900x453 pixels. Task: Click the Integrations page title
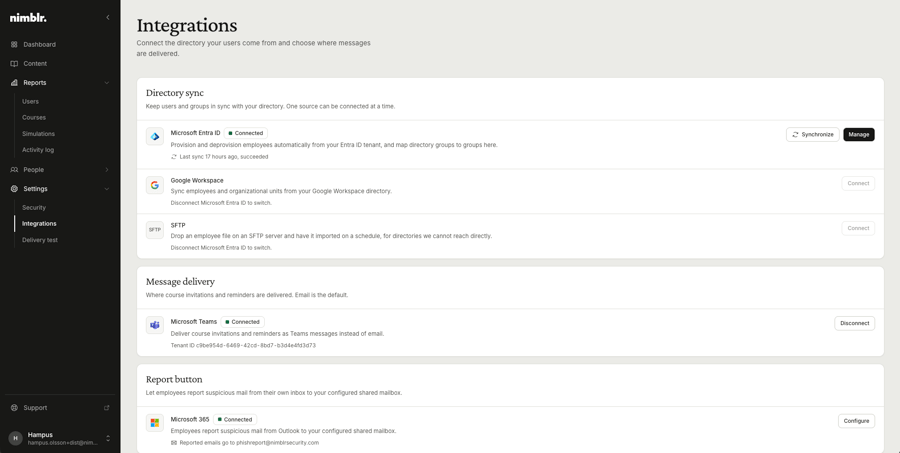tap(187, 26)
